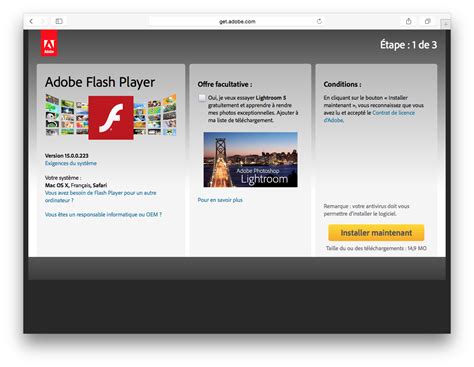Image resolution: width=474 pixels, height=367 pixels.
Task: Focus the get.adobe.com address bar
Action: point(237,21)
